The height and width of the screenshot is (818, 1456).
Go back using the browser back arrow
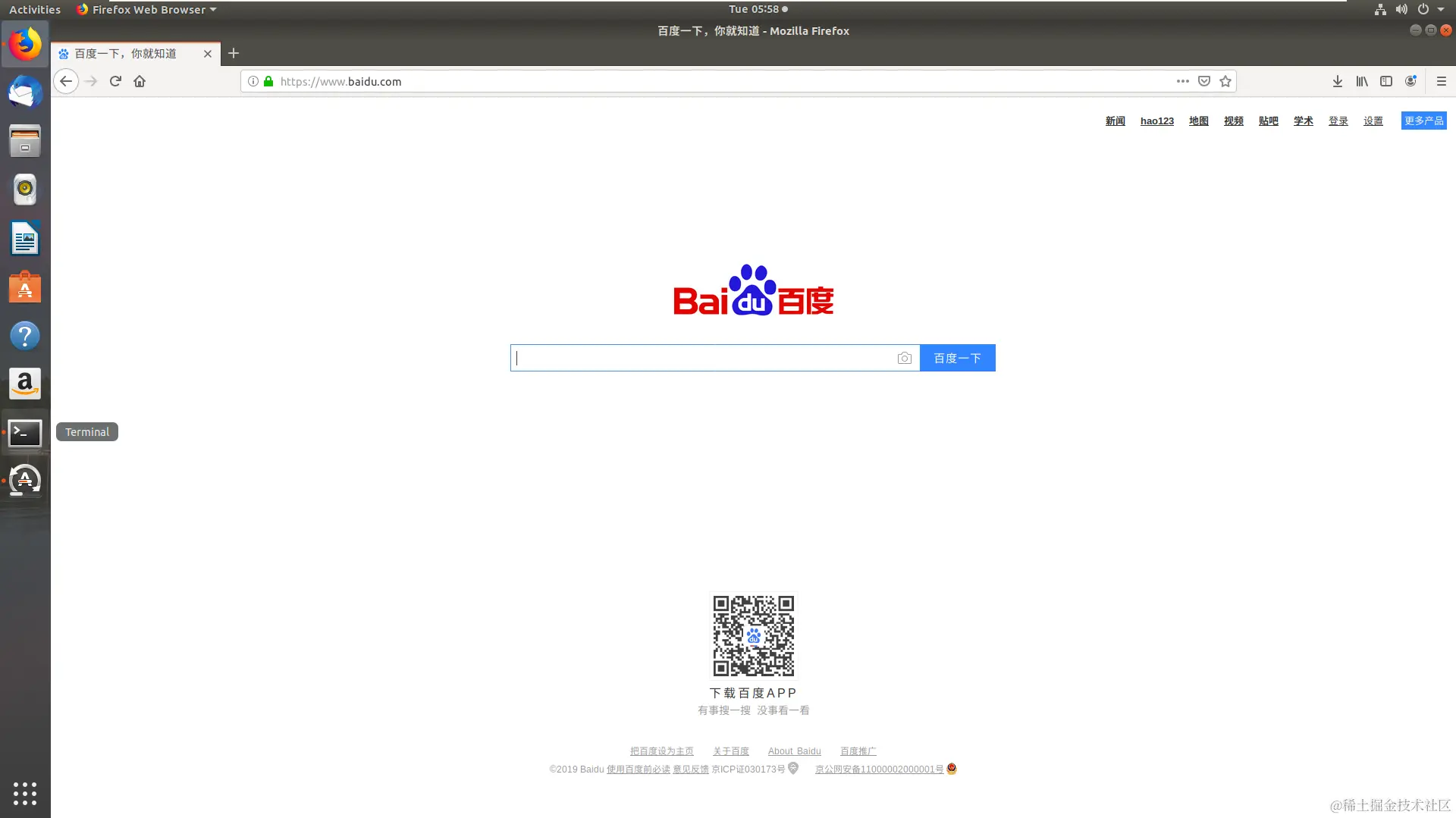pos(66,81)
